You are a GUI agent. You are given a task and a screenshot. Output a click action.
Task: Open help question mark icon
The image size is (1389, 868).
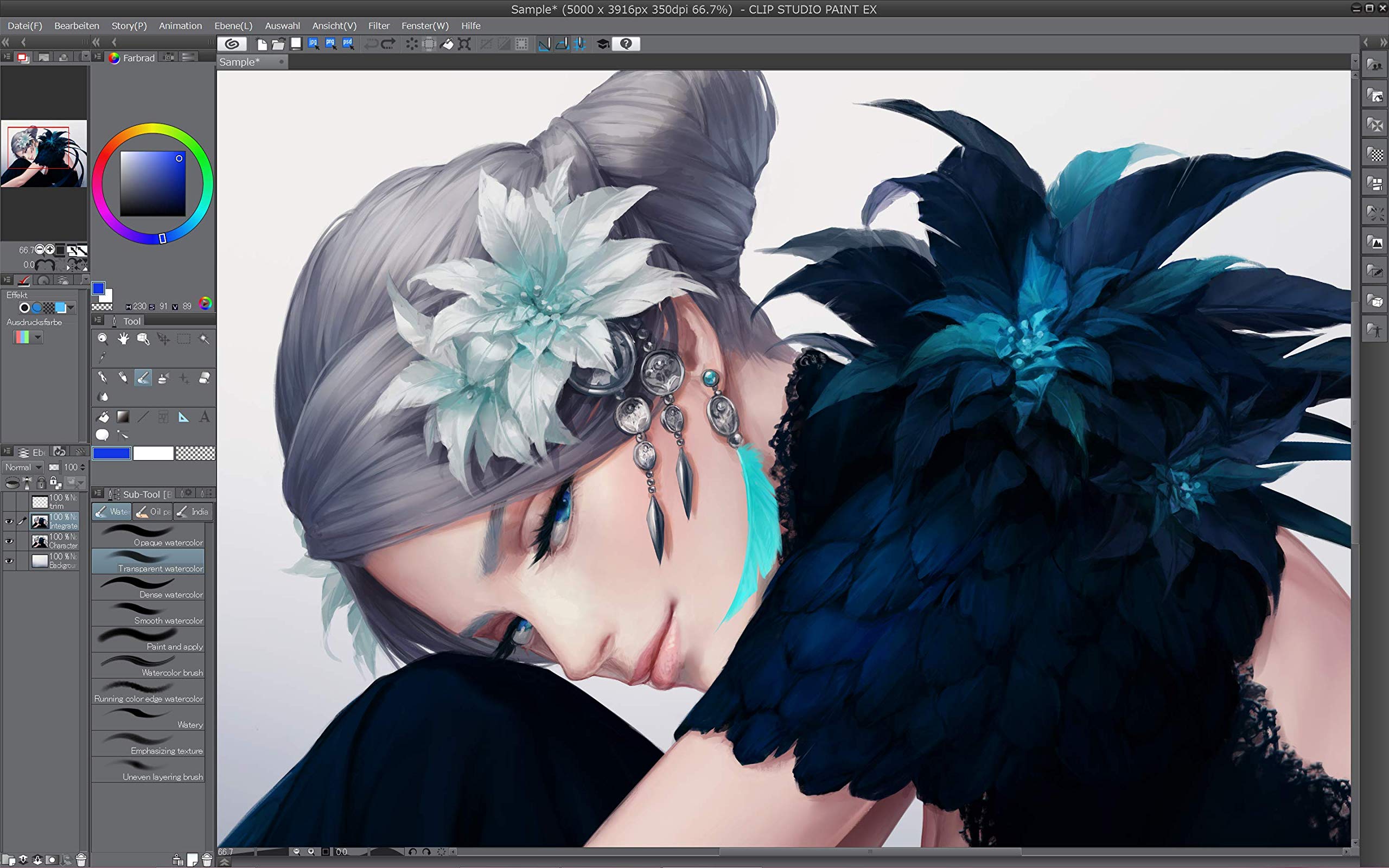coord(626,43)
